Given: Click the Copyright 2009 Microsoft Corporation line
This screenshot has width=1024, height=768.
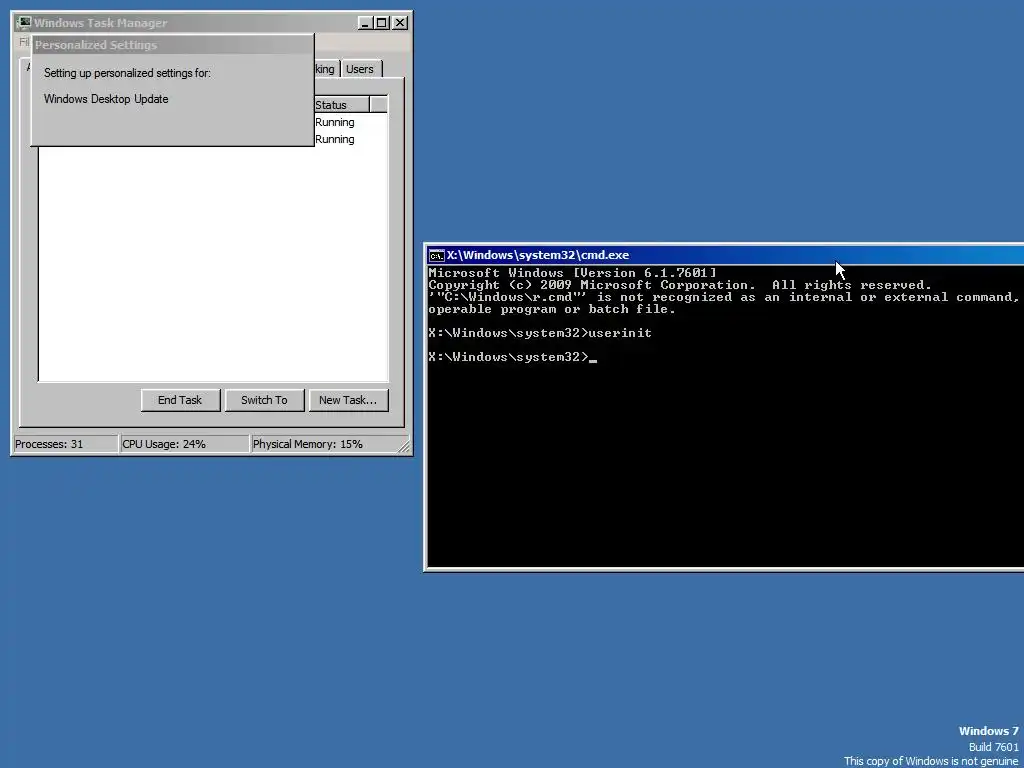Looking at the screenshot, I should point(679,285).
